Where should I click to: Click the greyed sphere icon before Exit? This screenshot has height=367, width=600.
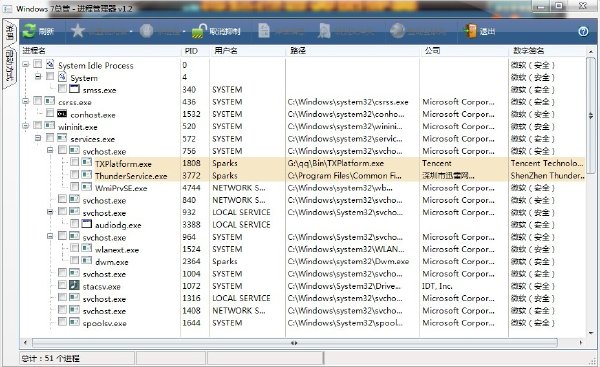pyautogui.click(x=397, y=31)
